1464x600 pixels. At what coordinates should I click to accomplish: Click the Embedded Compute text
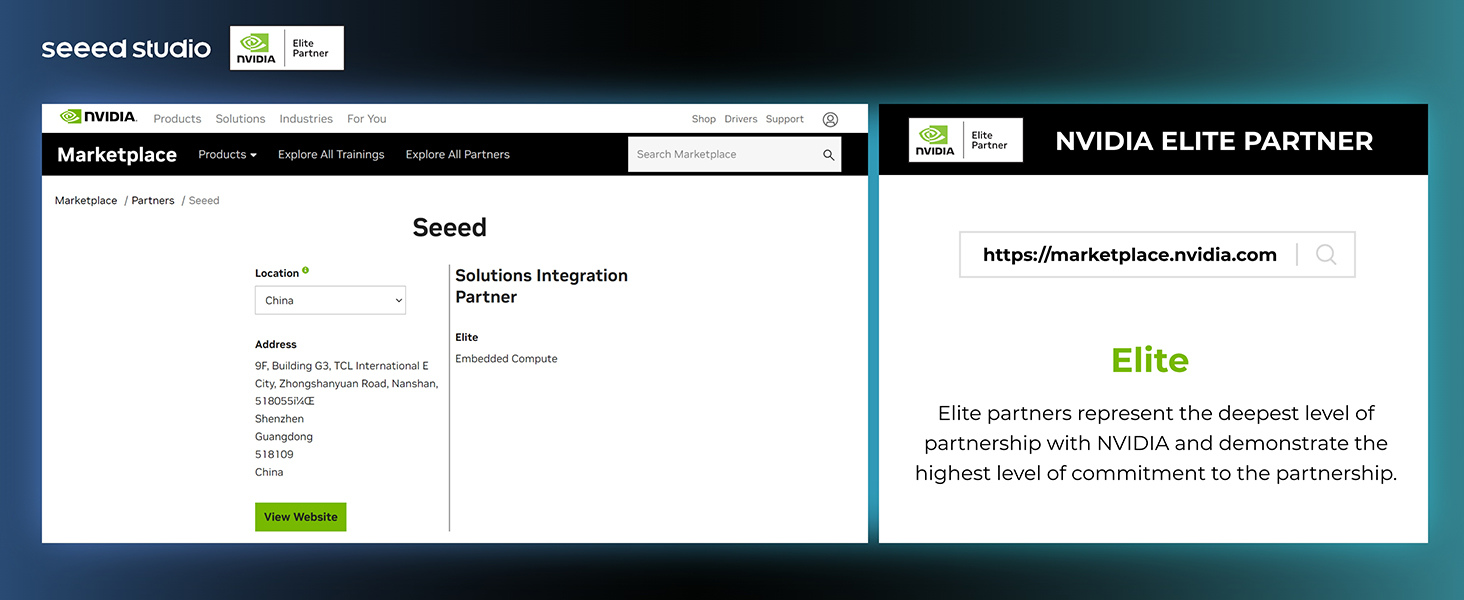point(506,358)
